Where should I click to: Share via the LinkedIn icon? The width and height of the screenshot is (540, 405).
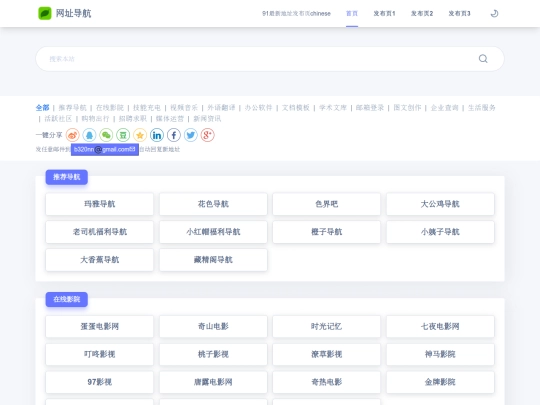[157, 135]
